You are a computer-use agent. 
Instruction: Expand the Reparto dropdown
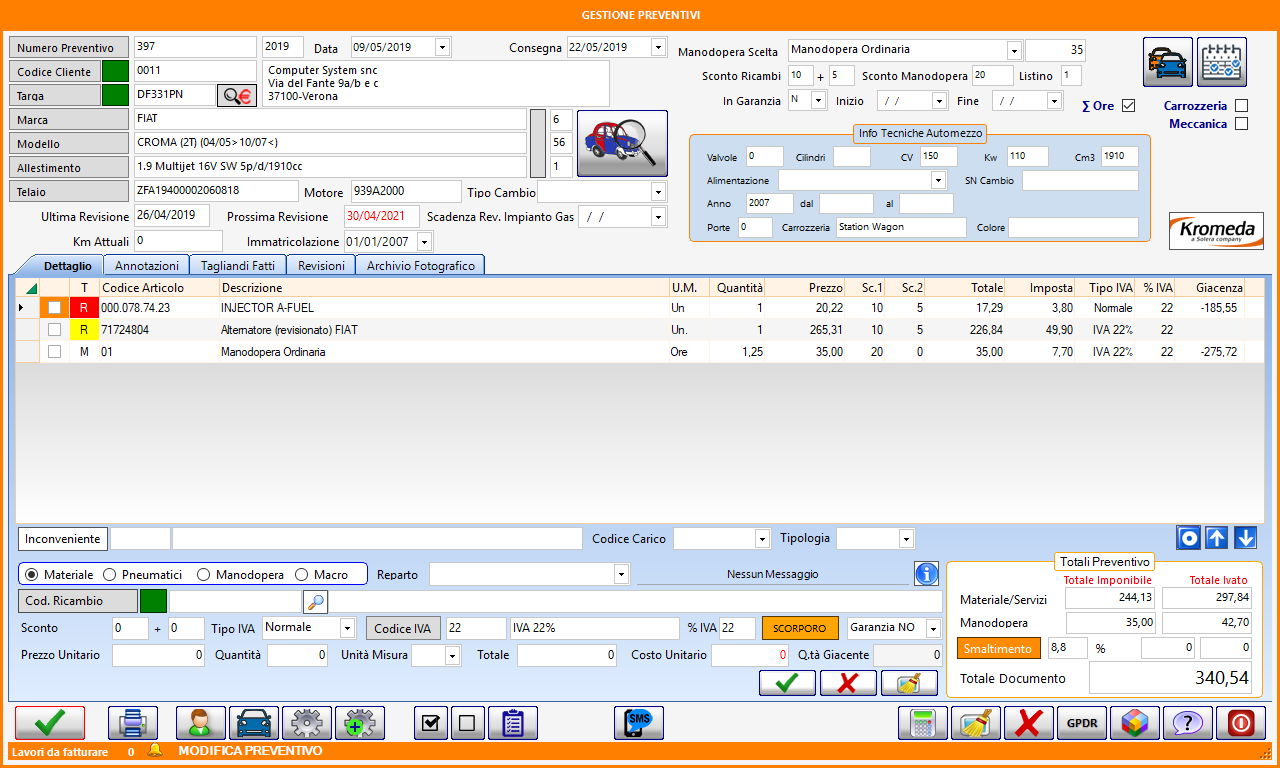click(x=622, y=574)
